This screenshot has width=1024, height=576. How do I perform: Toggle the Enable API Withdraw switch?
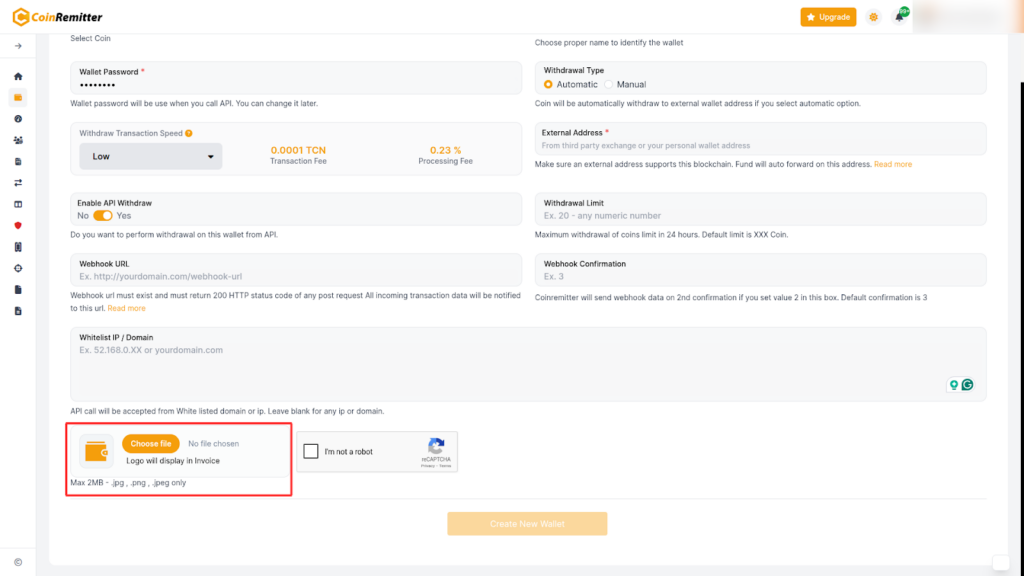point(103,216)
